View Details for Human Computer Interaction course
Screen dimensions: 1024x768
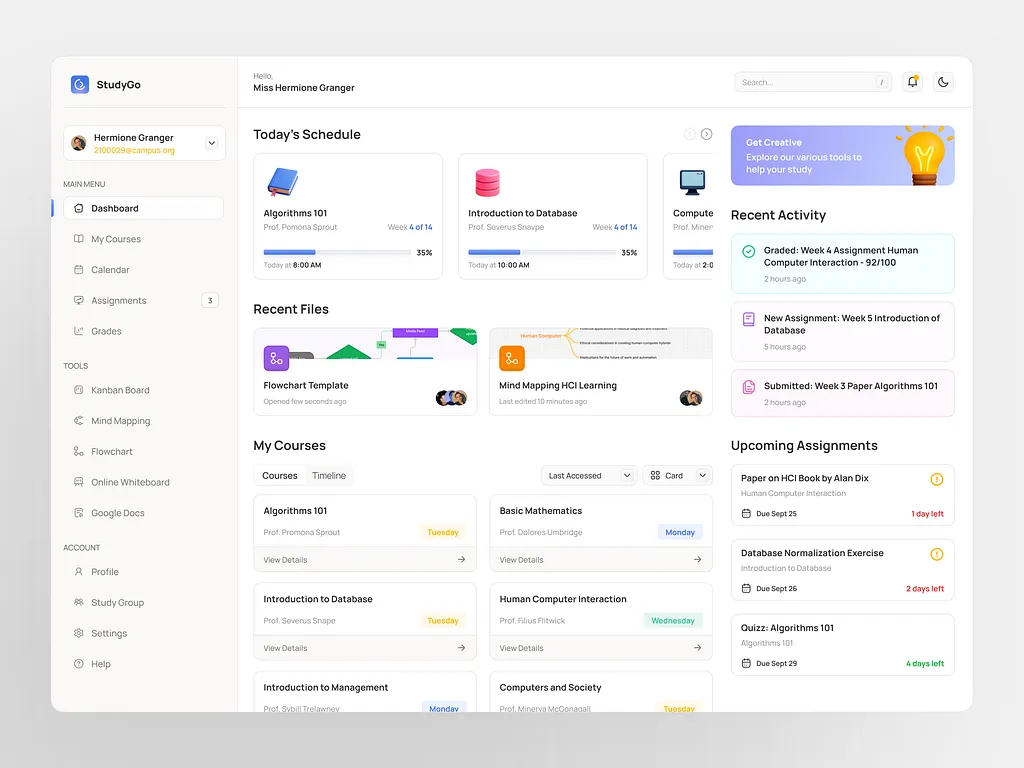click(x=601, y=648)
